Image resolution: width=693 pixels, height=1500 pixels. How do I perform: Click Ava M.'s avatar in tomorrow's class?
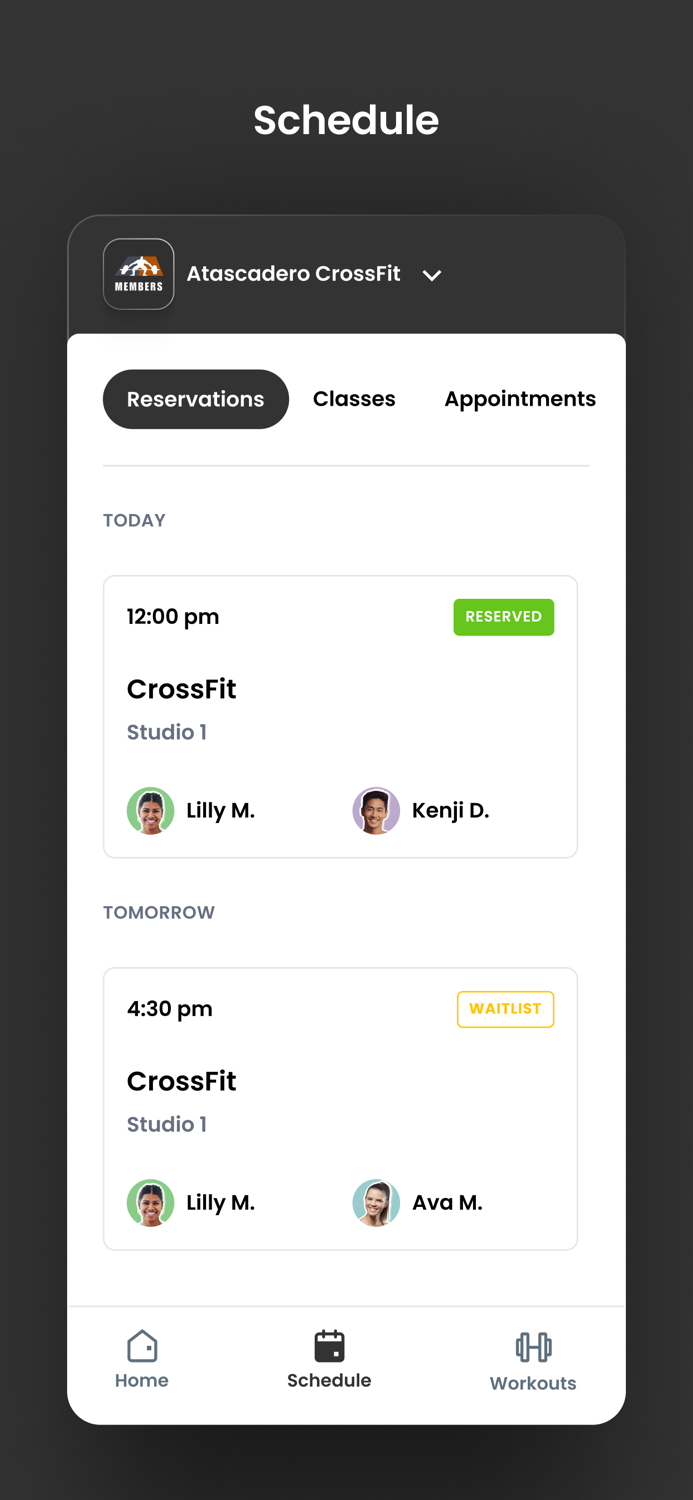pyautogui.click(x=376, y=1202)
